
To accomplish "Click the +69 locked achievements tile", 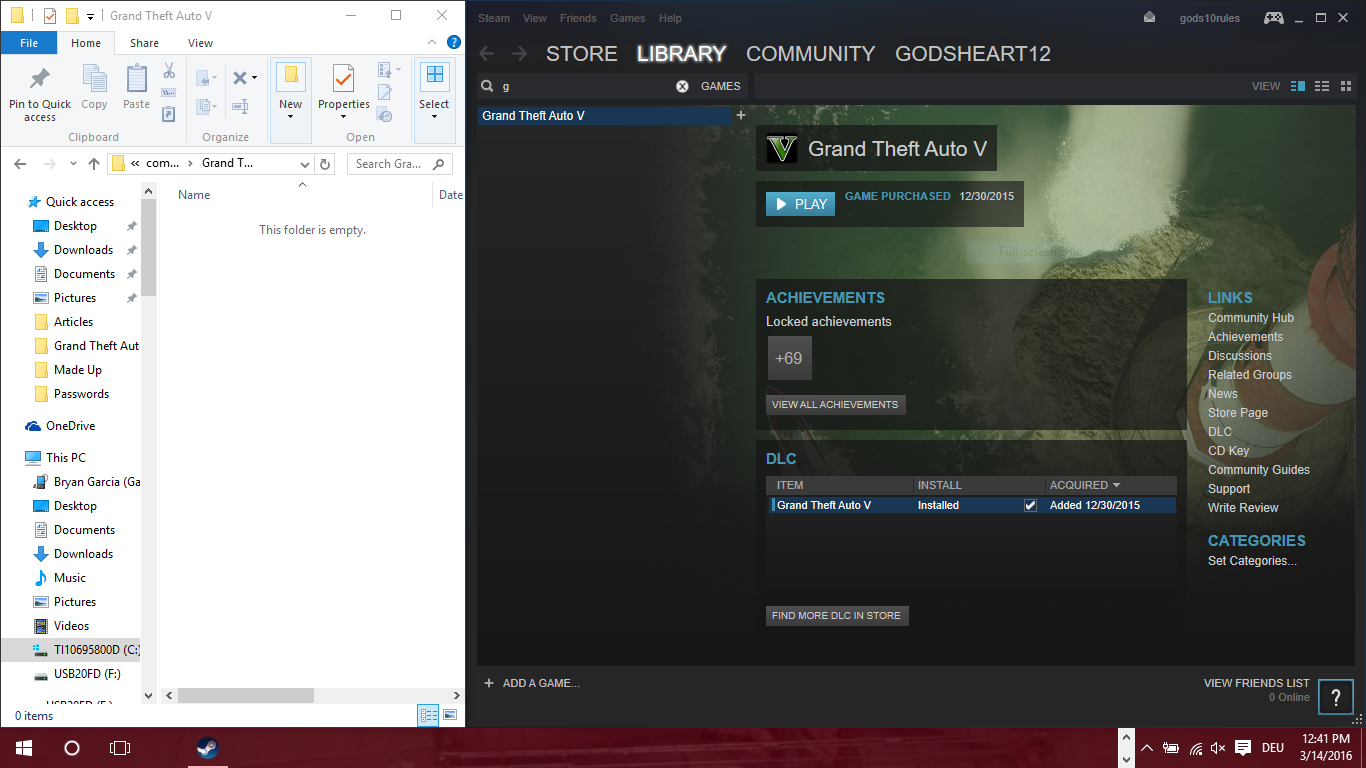I will 789,358.
